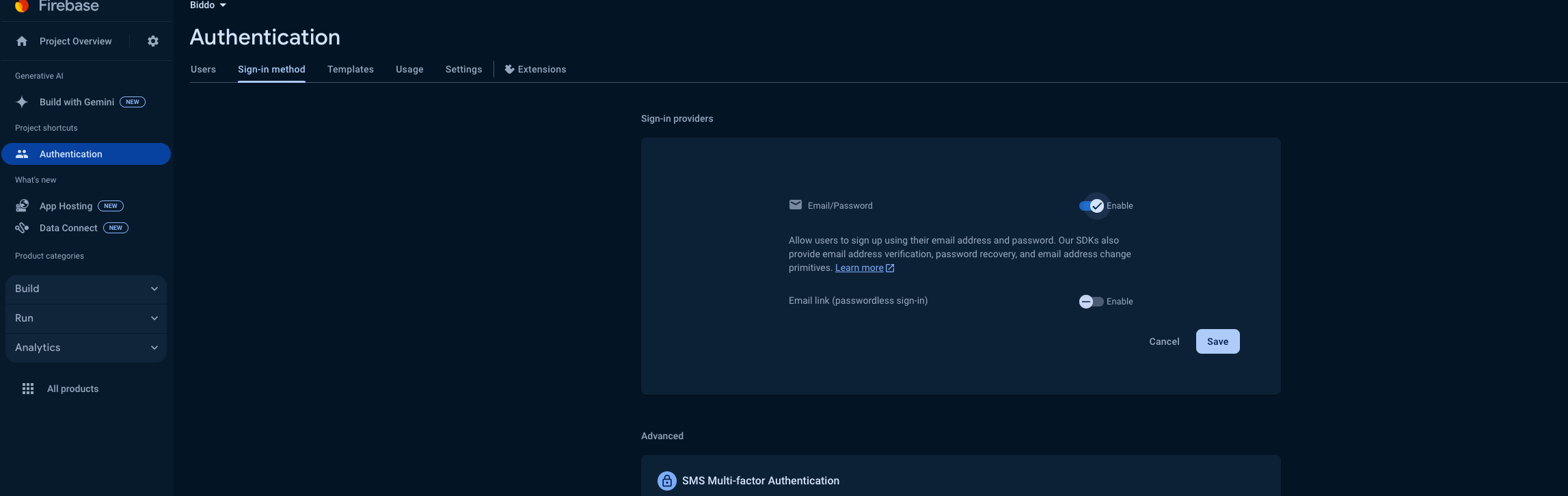Save the sign-in provider settings
This screenshot has width=1568, height=496.
tap(1217, 341)
